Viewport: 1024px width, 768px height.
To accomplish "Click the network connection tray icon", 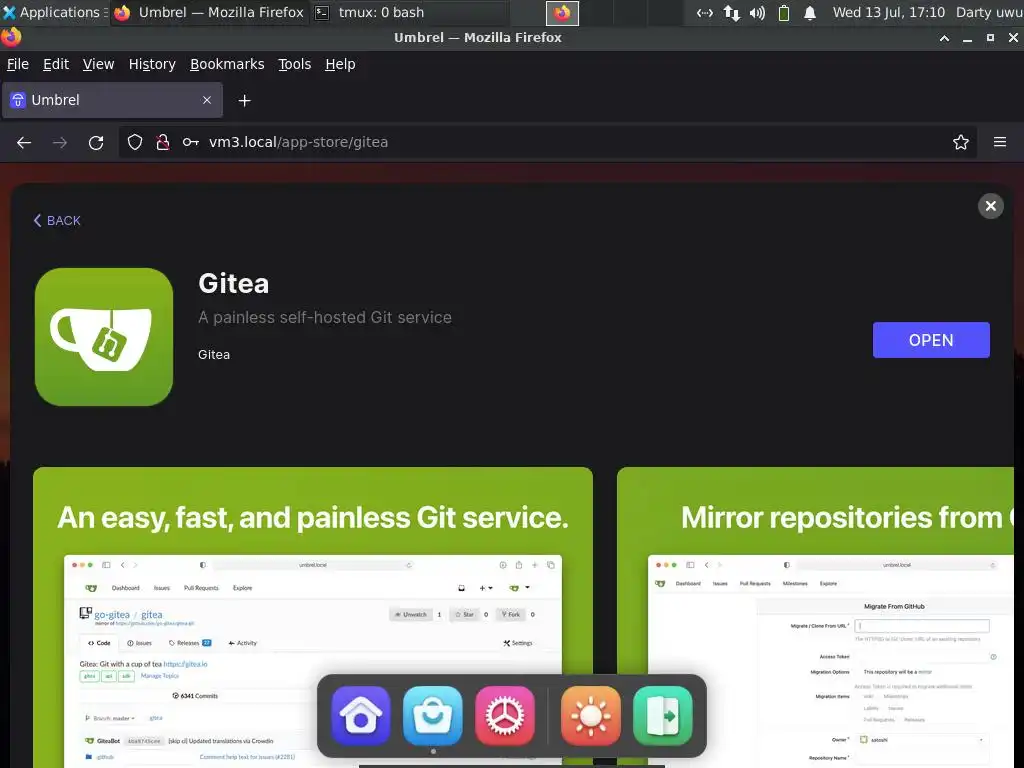I will click(x=704, y=13).
